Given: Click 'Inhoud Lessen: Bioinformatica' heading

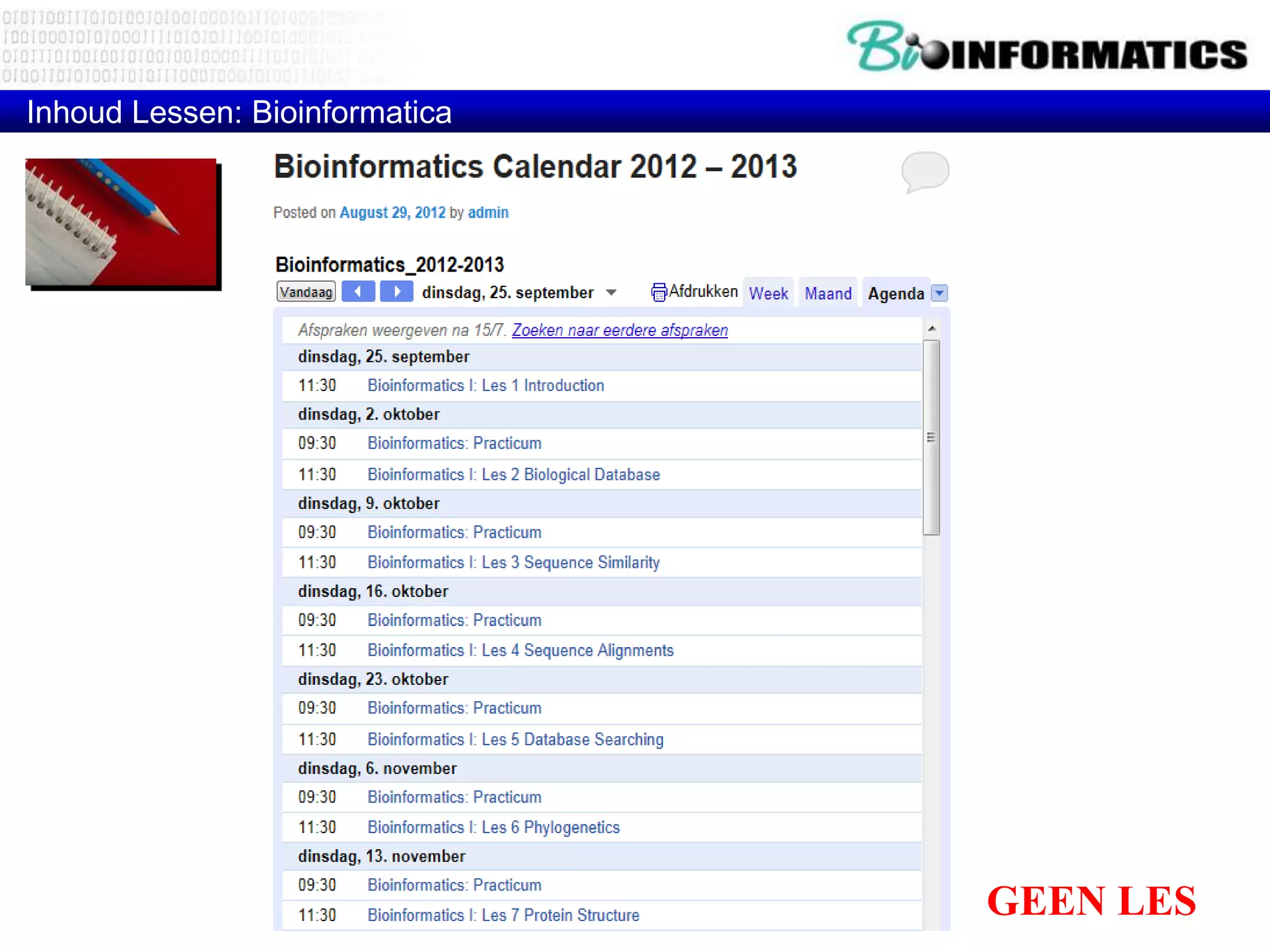Looking at the screenshot, I should tap(239, 112).
